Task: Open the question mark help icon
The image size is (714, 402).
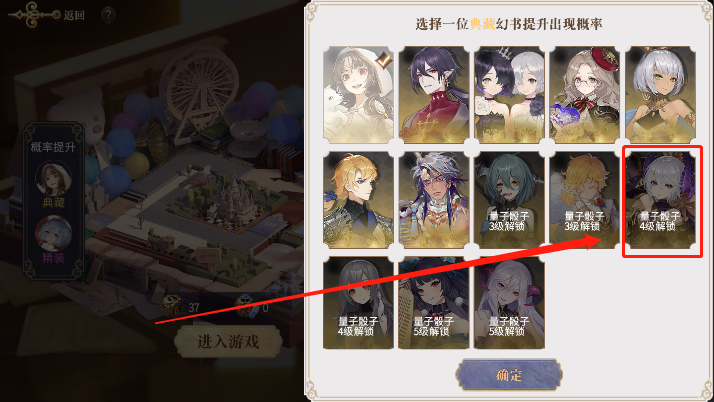Action: 108,15
